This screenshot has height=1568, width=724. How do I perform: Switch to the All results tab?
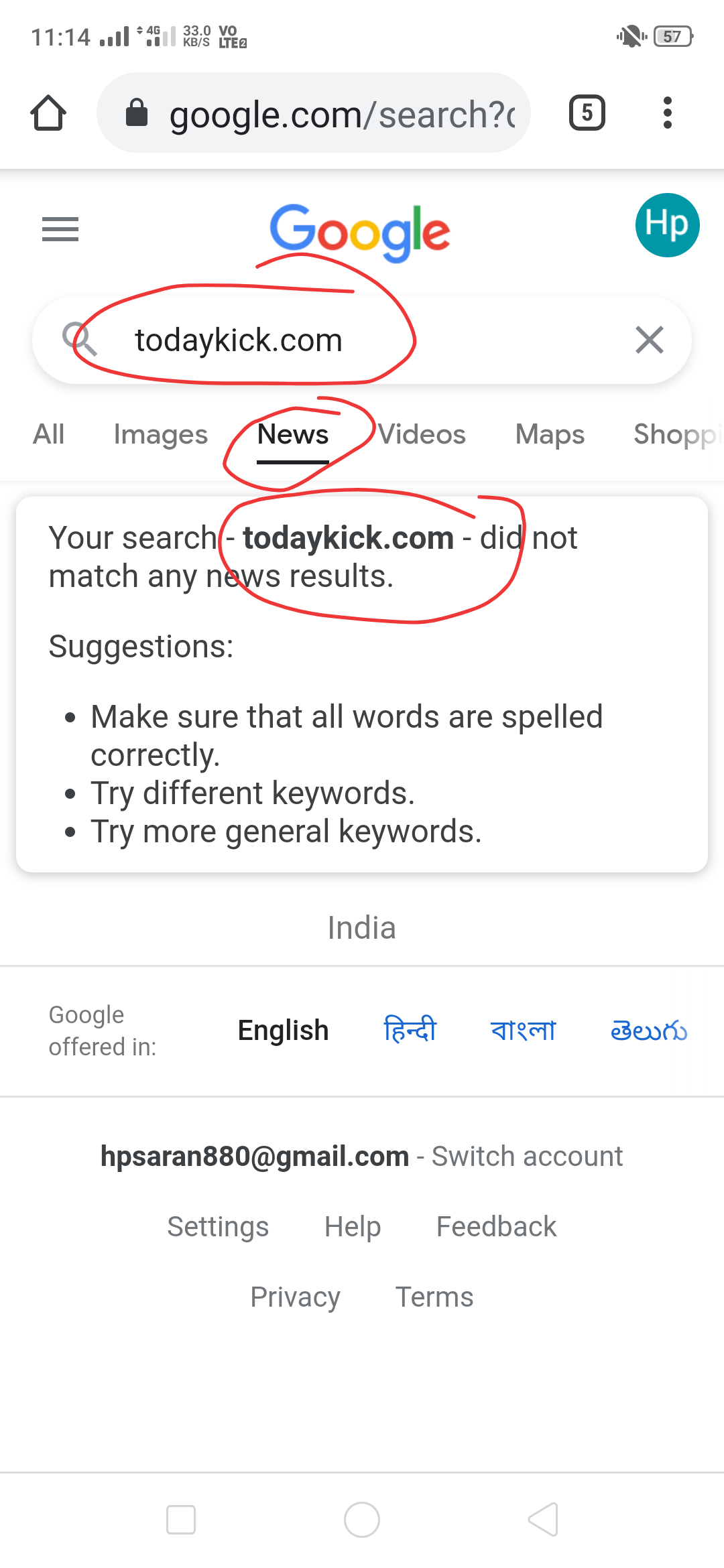(x=49, y=434)
